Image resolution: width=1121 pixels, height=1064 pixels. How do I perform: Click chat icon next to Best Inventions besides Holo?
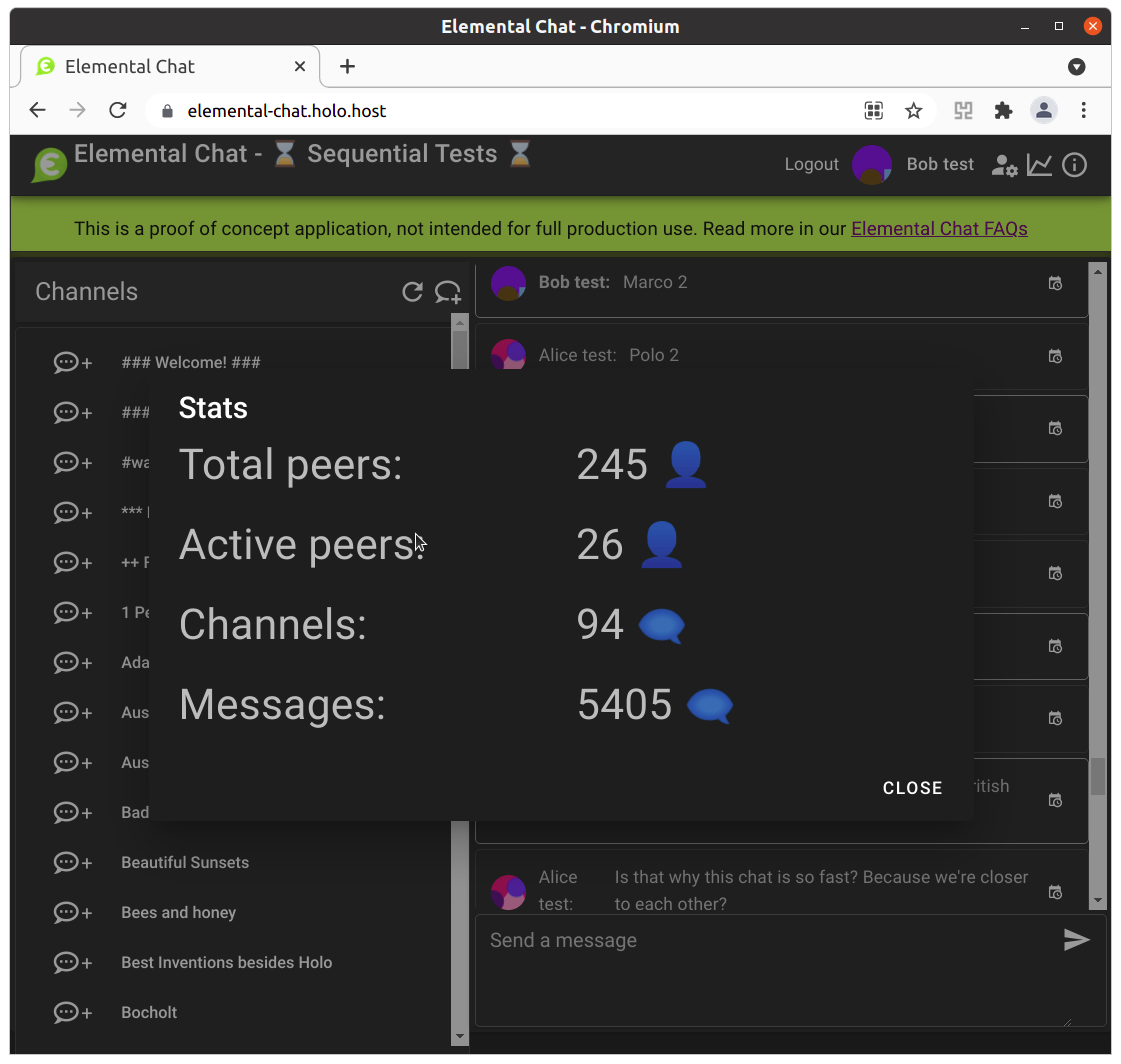(73, 962)
